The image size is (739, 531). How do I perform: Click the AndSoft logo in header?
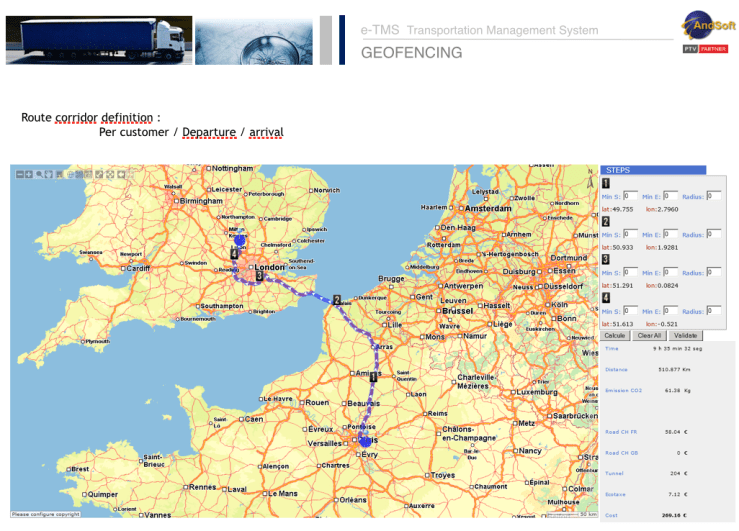[709, 29]
